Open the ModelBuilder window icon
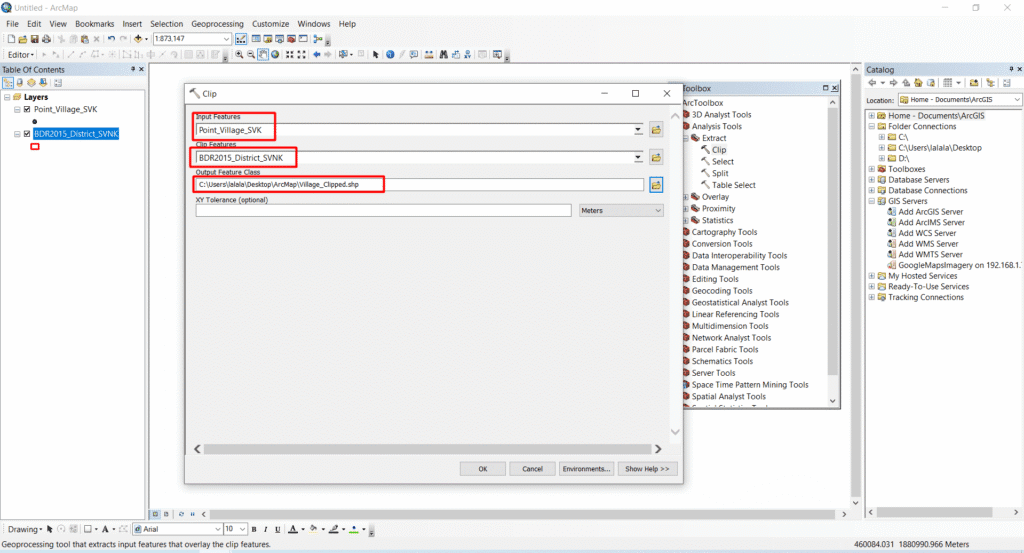Screen dimensions: 1024x553 click(317, 39)
